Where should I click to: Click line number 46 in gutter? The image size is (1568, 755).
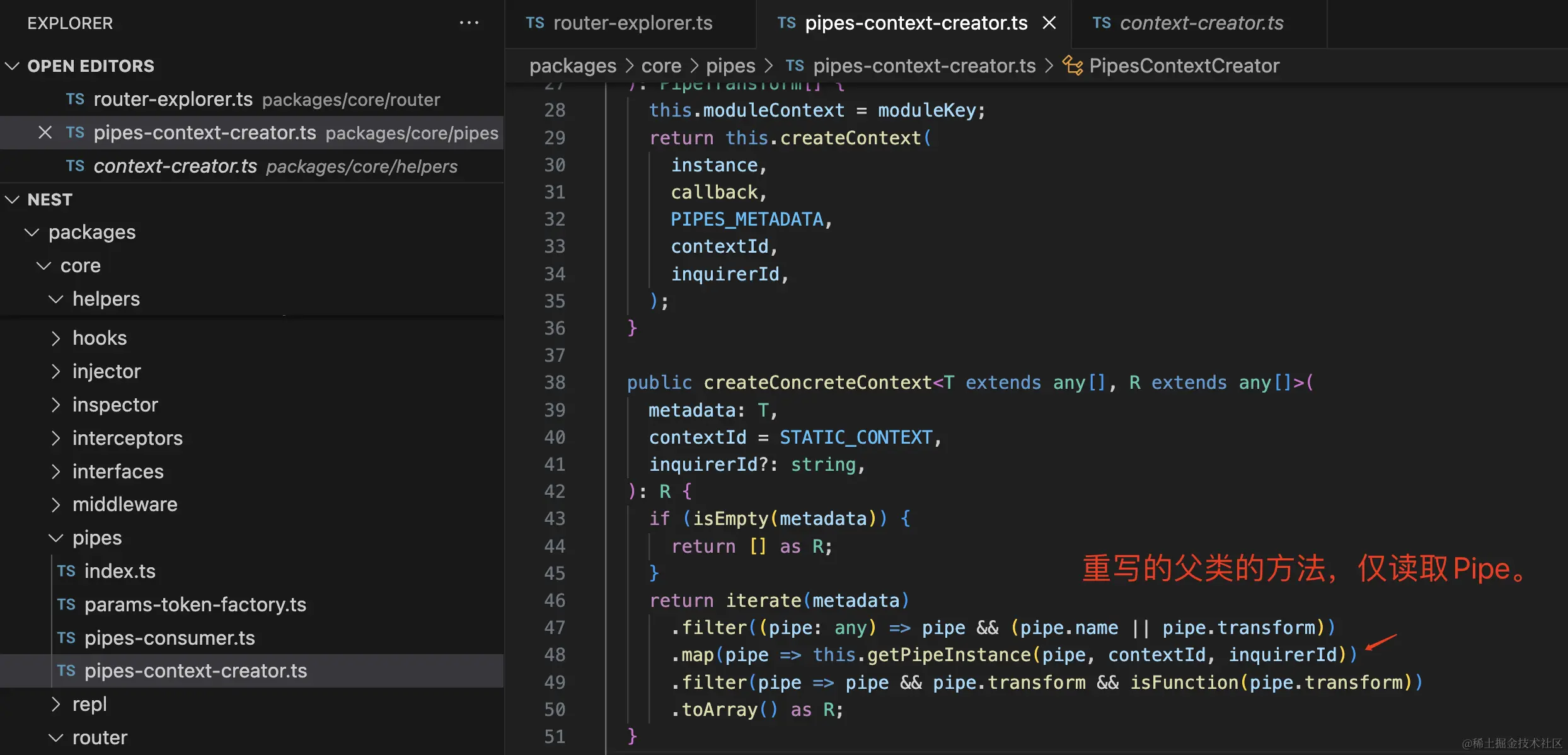(x=555, y=601)
